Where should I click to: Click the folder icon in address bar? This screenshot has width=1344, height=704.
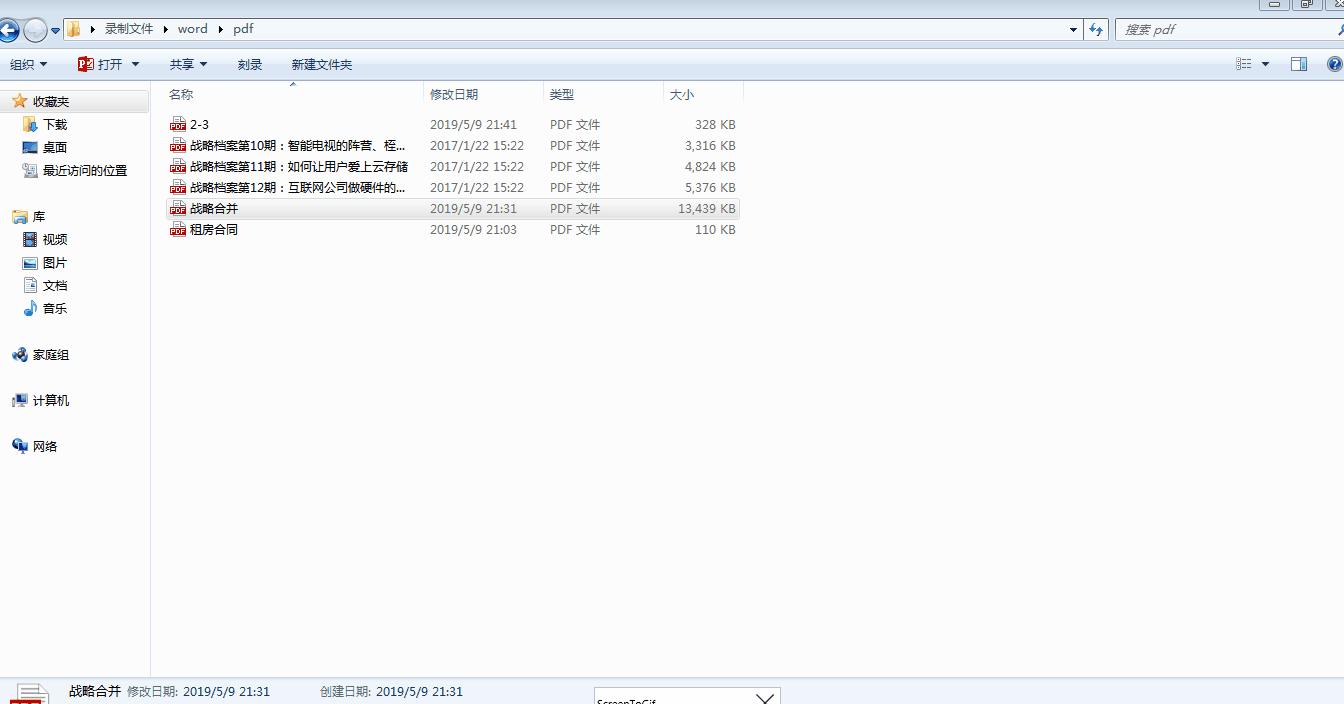coord(74,29)
